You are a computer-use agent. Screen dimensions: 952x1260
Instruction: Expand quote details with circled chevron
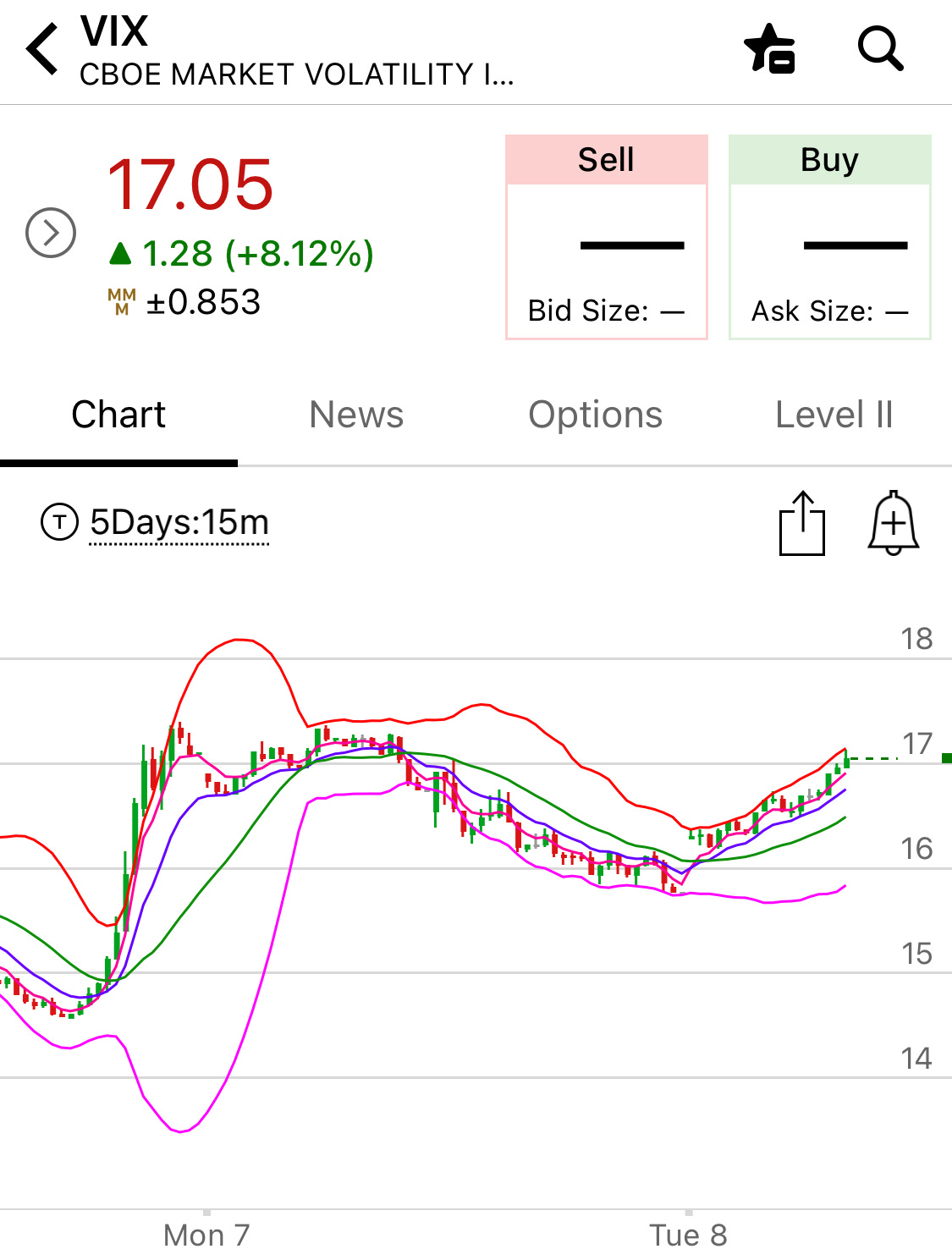point(51,233)
